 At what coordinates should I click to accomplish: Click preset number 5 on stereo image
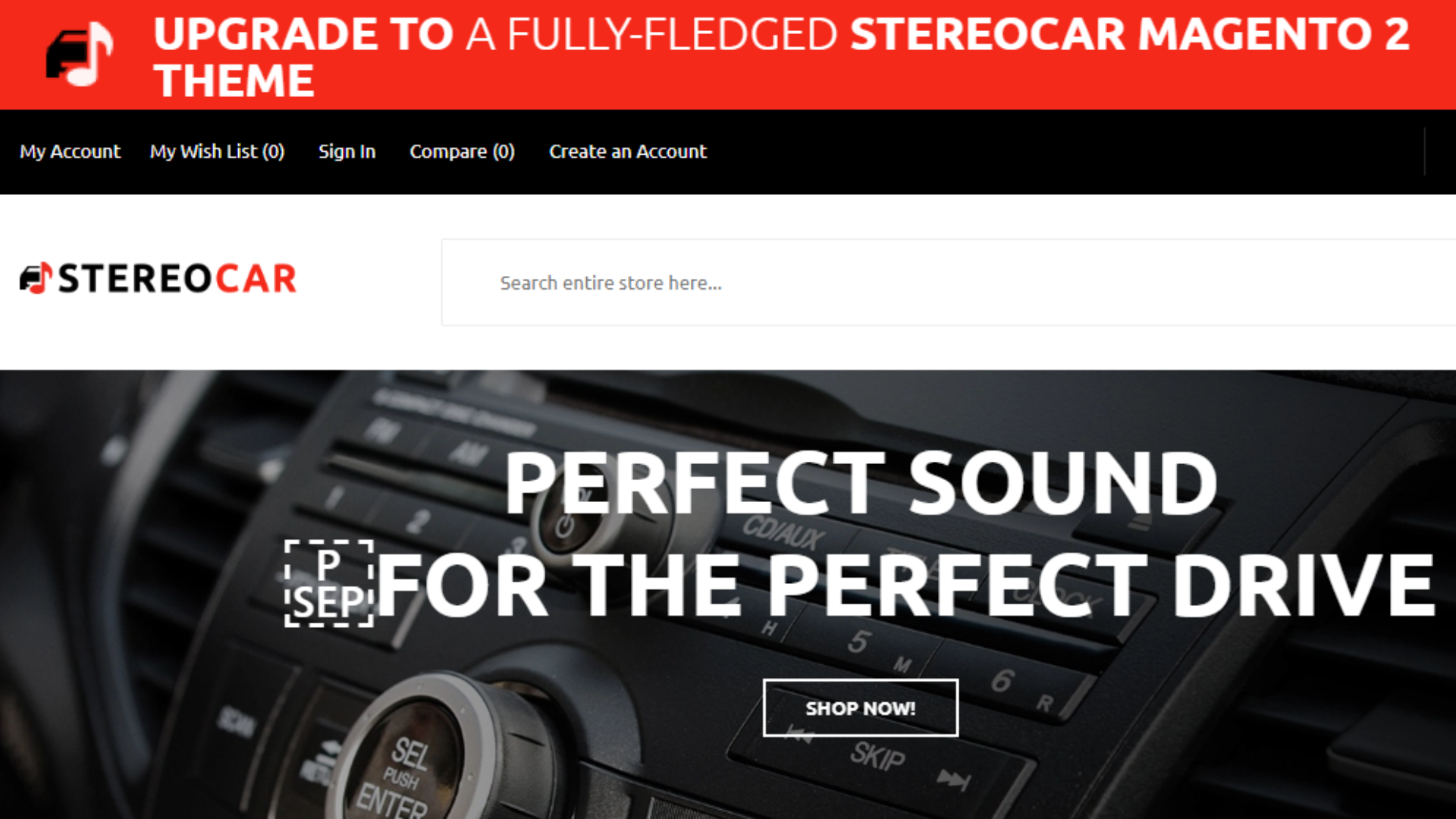[x=858, y=642]
